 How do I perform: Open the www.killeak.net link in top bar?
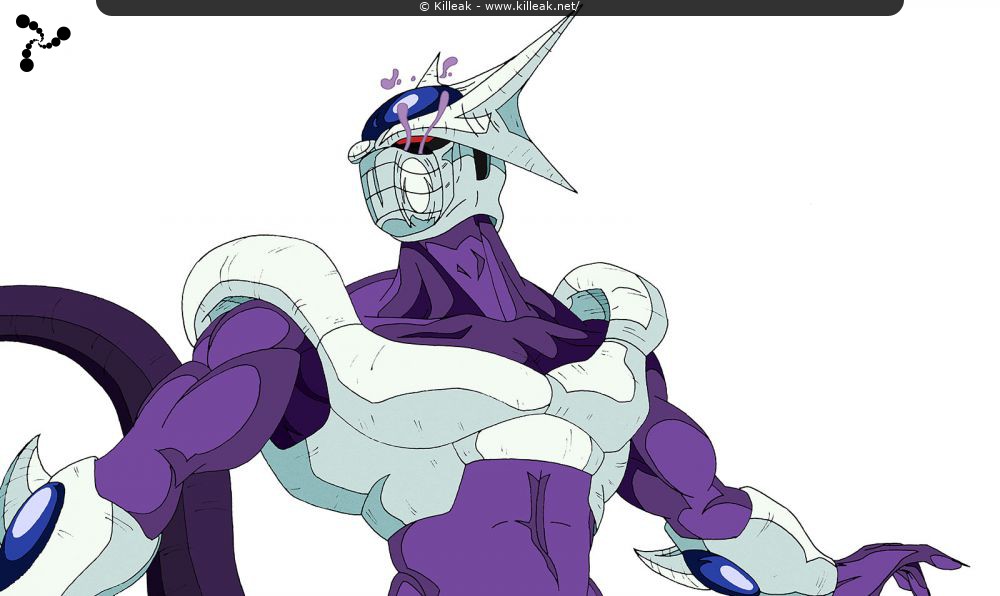tap(532, 6)
